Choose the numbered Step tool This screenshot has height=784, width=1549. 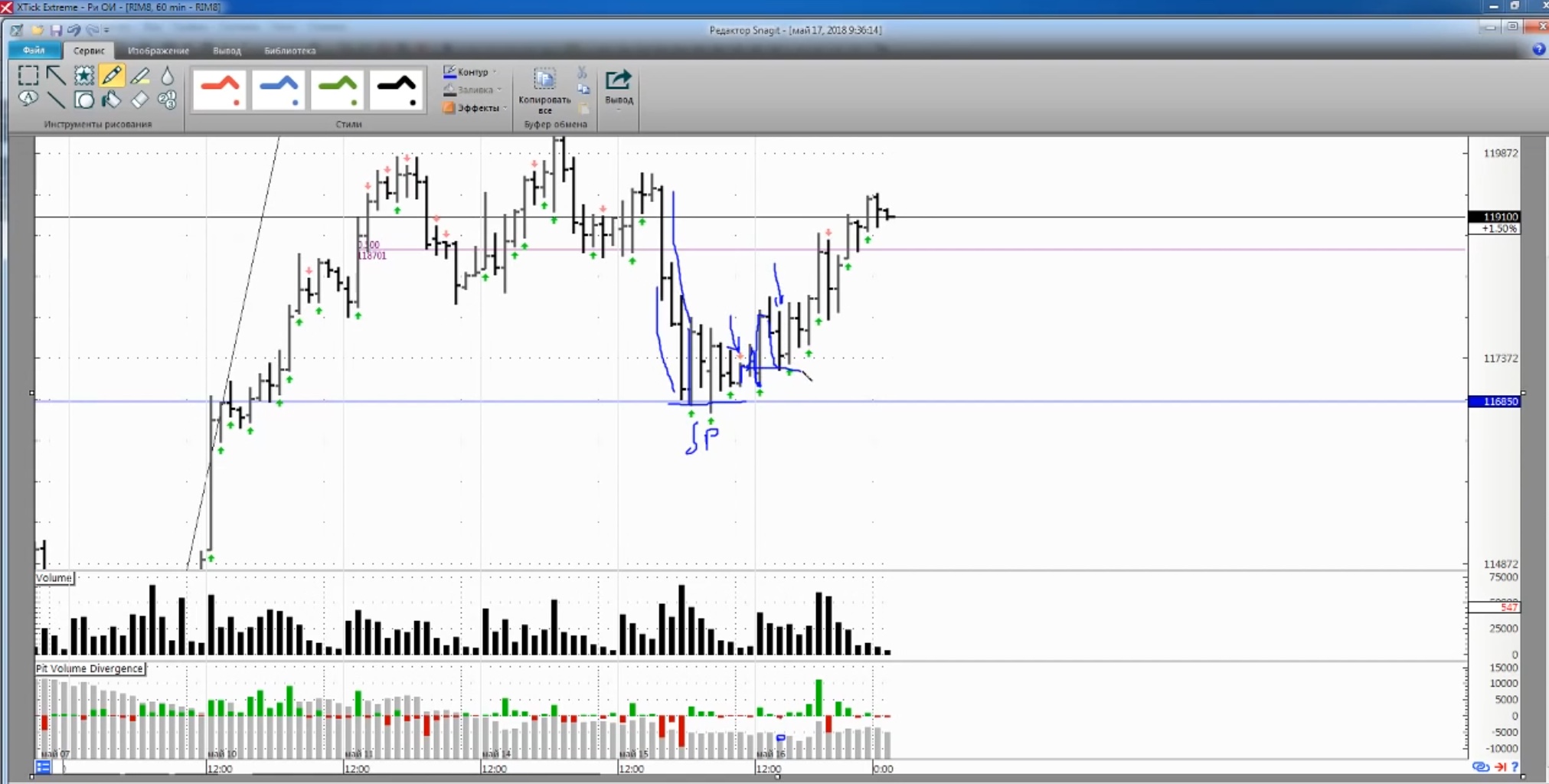click(167, 100)
